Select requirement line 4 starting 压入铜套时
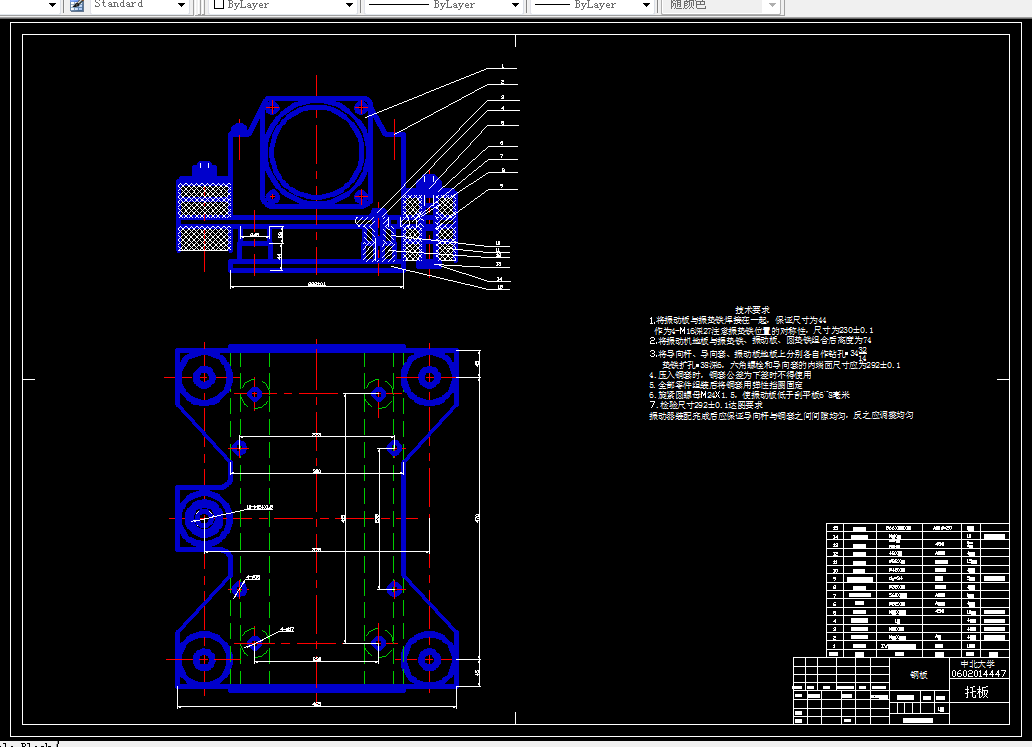The width and height of the screenshot is (1032, 747). point(731,374)
